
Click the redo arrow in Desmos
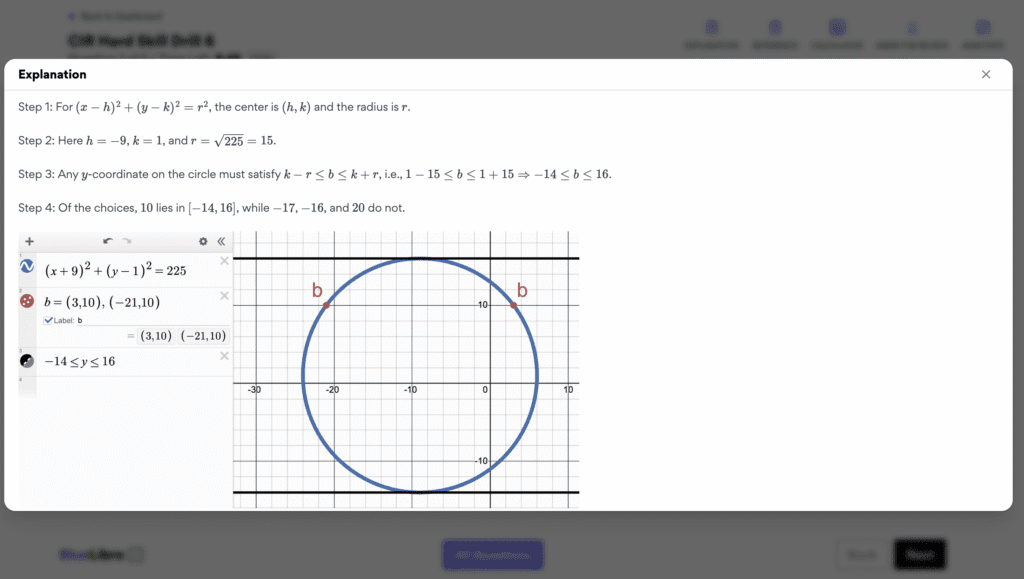127,241
